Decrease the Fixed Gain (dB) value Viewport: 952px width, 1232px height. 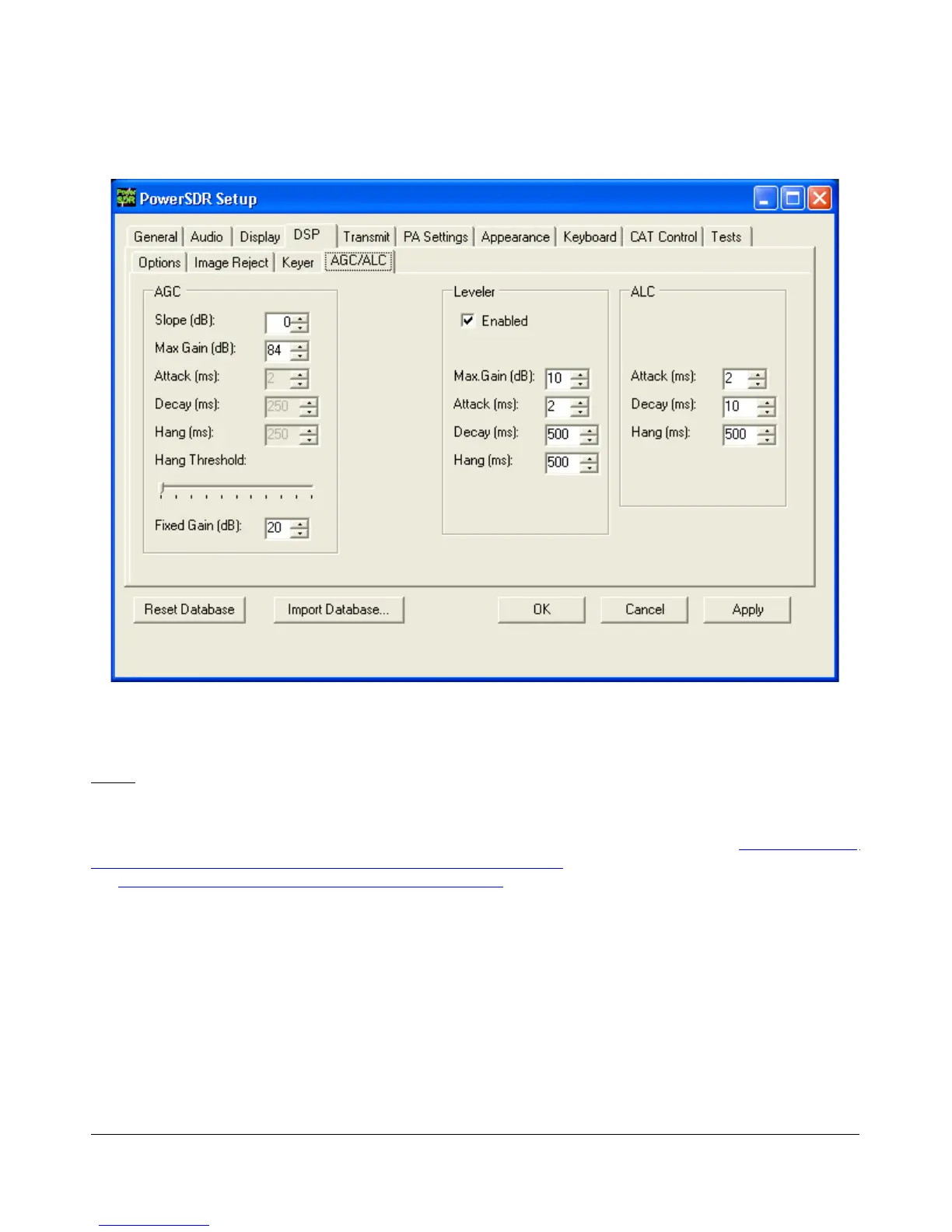301,532
